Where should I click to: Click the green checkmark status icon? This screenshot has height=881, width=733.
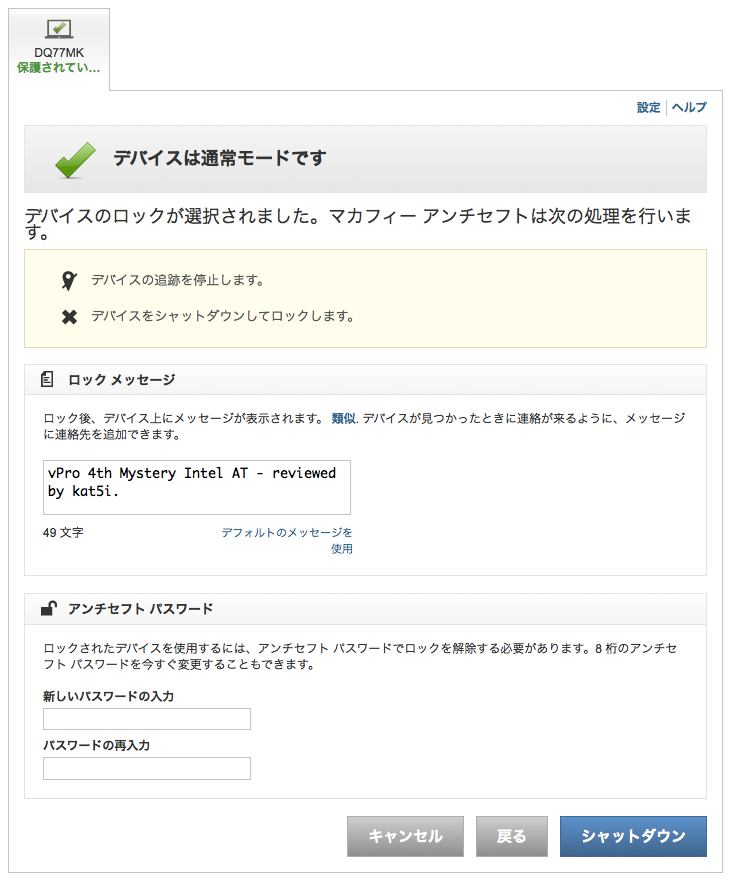tap(75, 159)
